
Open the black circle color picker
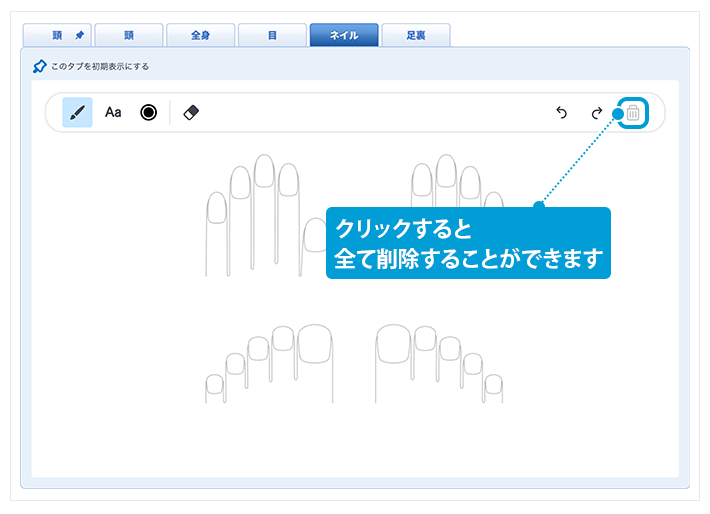tap(149, 113)
